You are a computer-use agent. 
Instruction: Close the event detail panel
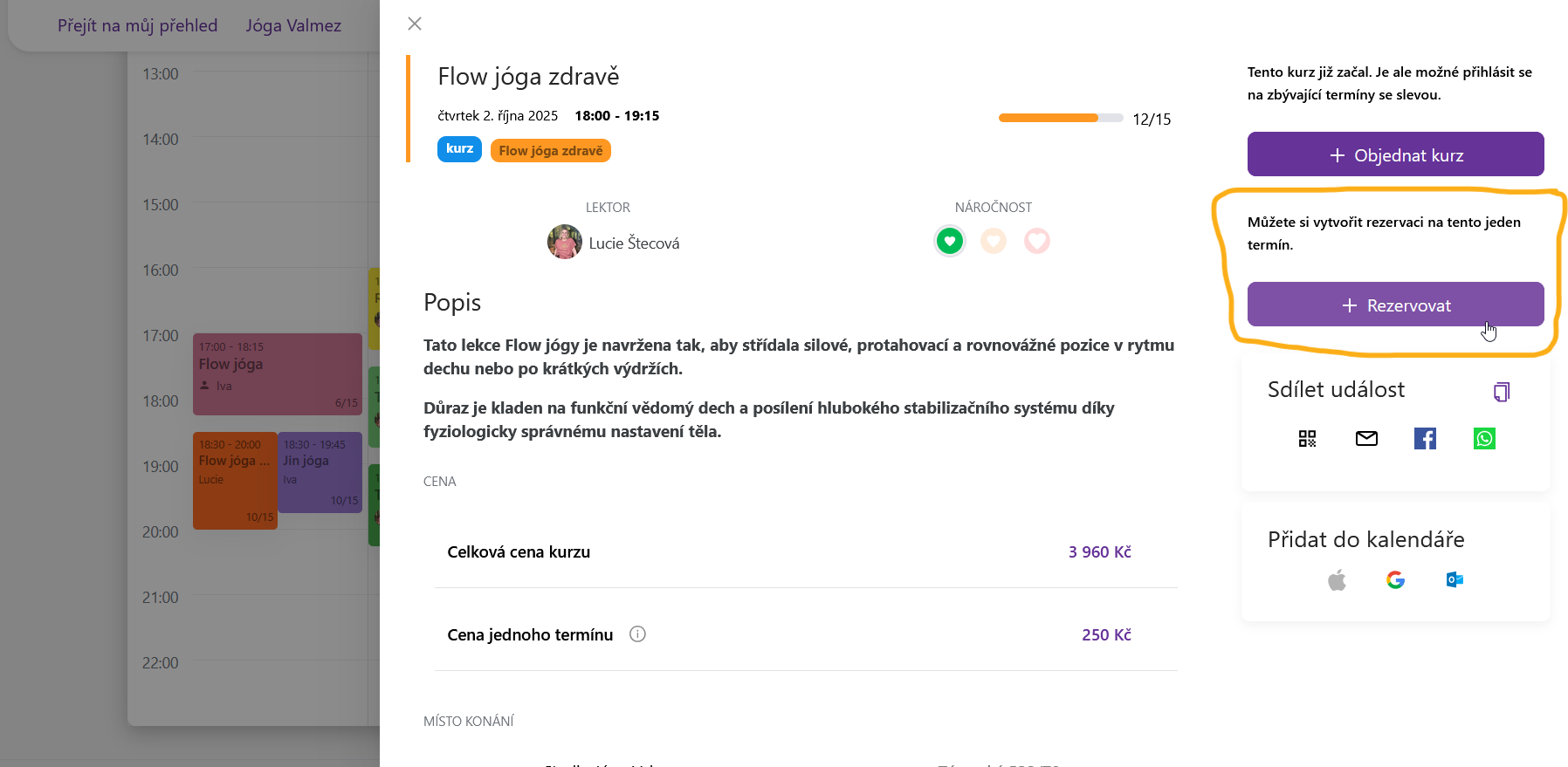pyautogui.click(x=415, y=24)
